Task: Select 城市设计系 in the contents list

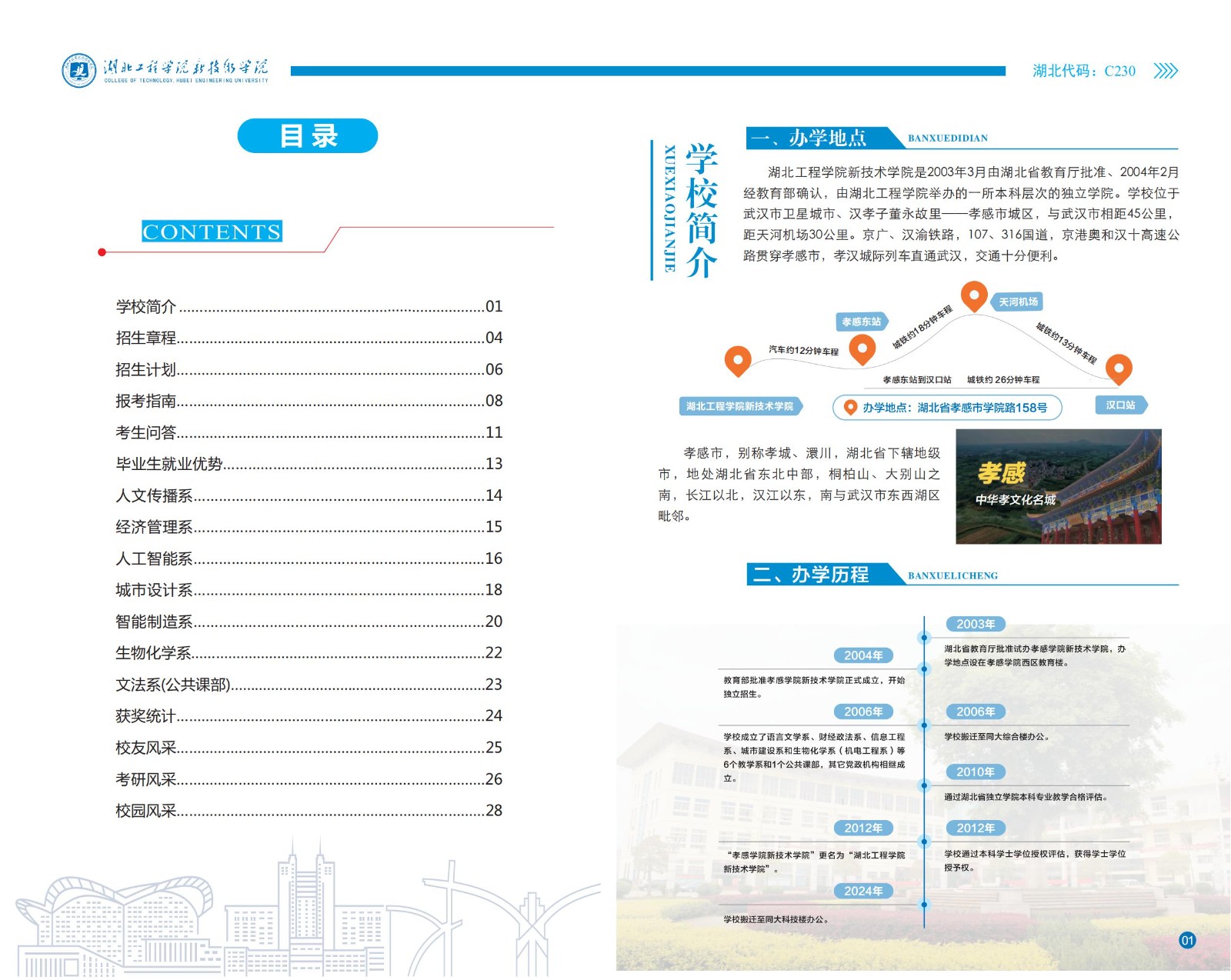Action: pyautogui.click(x=309, y=590)
